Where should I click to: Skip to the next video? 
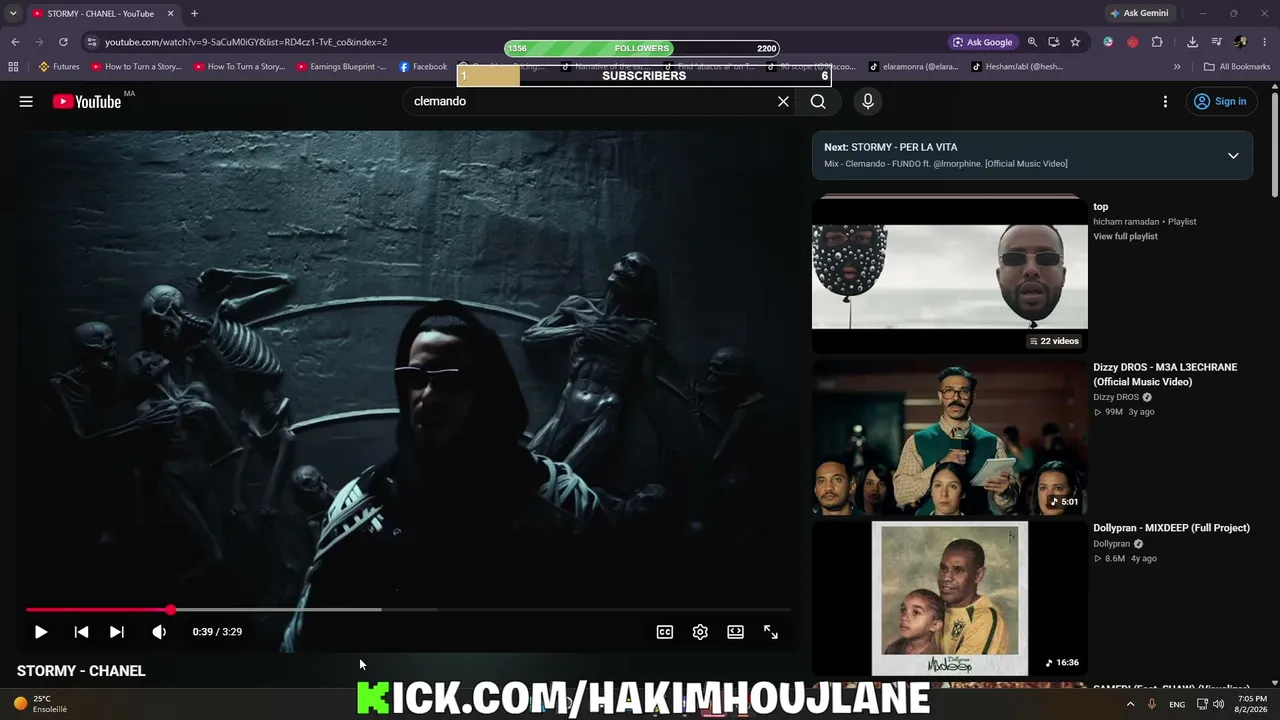pos(117,632)
